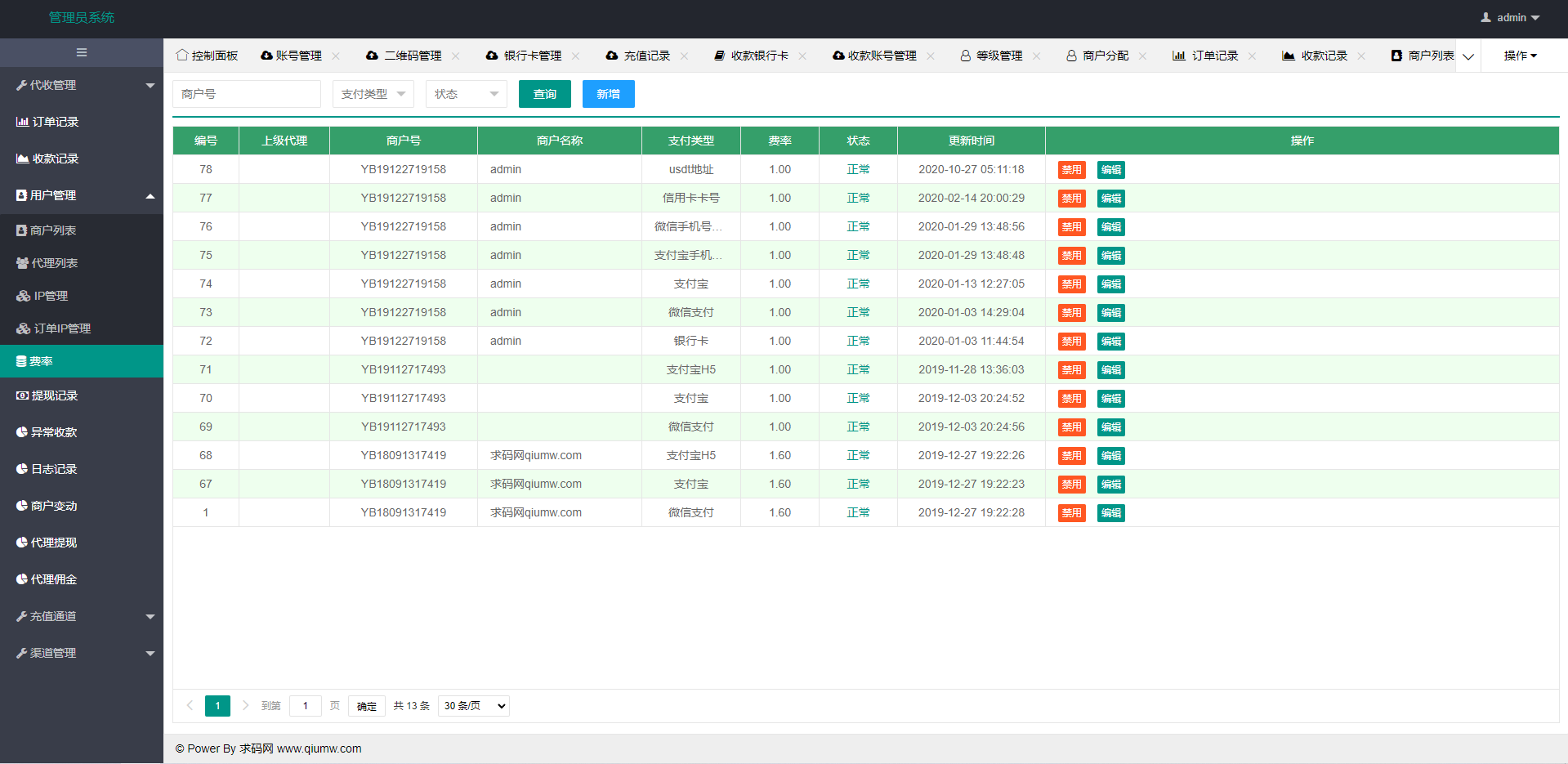Image resolution: width=1568 pixels, height=764 pixels.
Task: Click the pie icon beside 异常收款
Action: click(22, 432)
